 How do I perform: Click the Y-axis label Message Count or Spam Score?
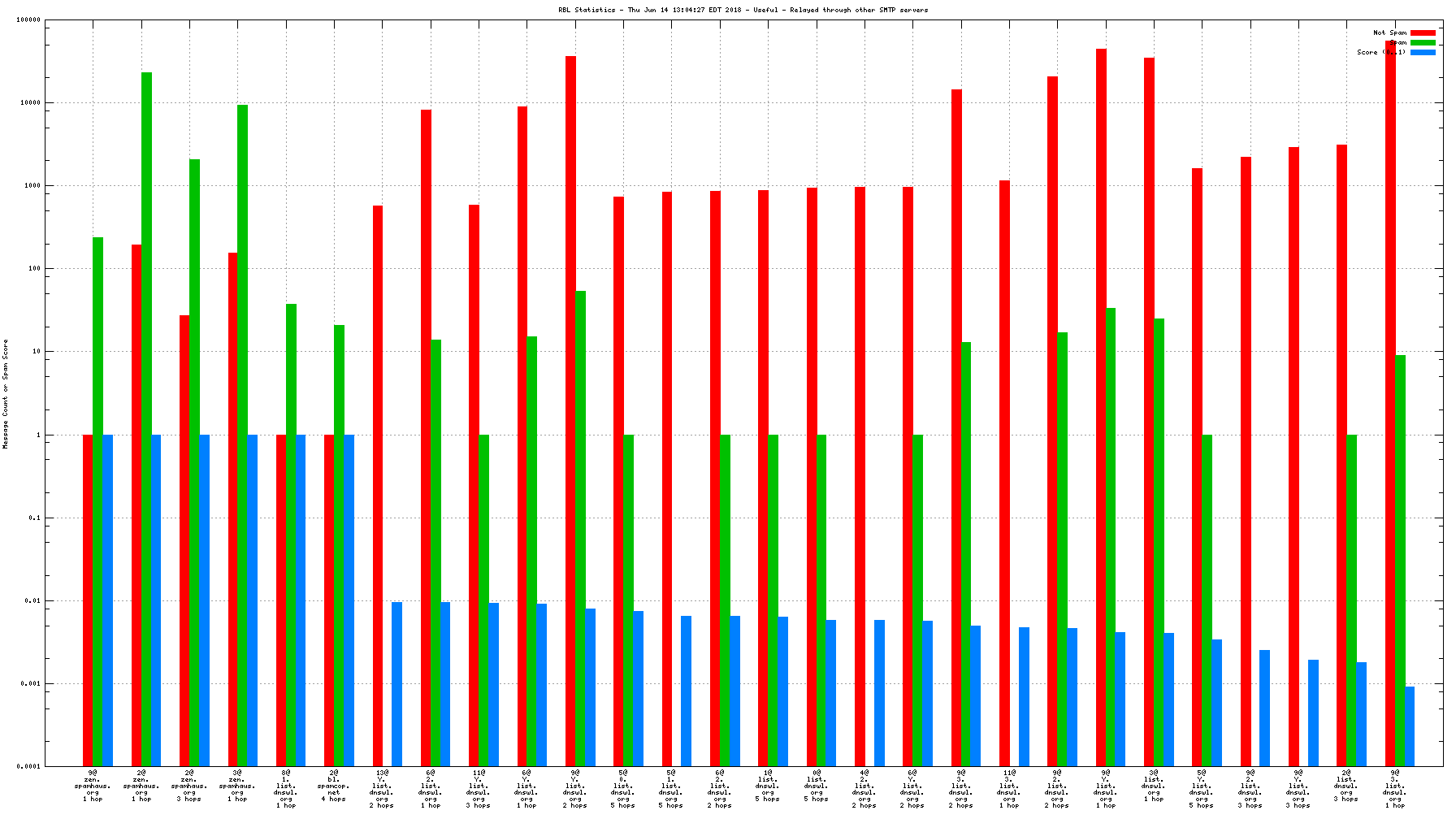tap(6, 394)
